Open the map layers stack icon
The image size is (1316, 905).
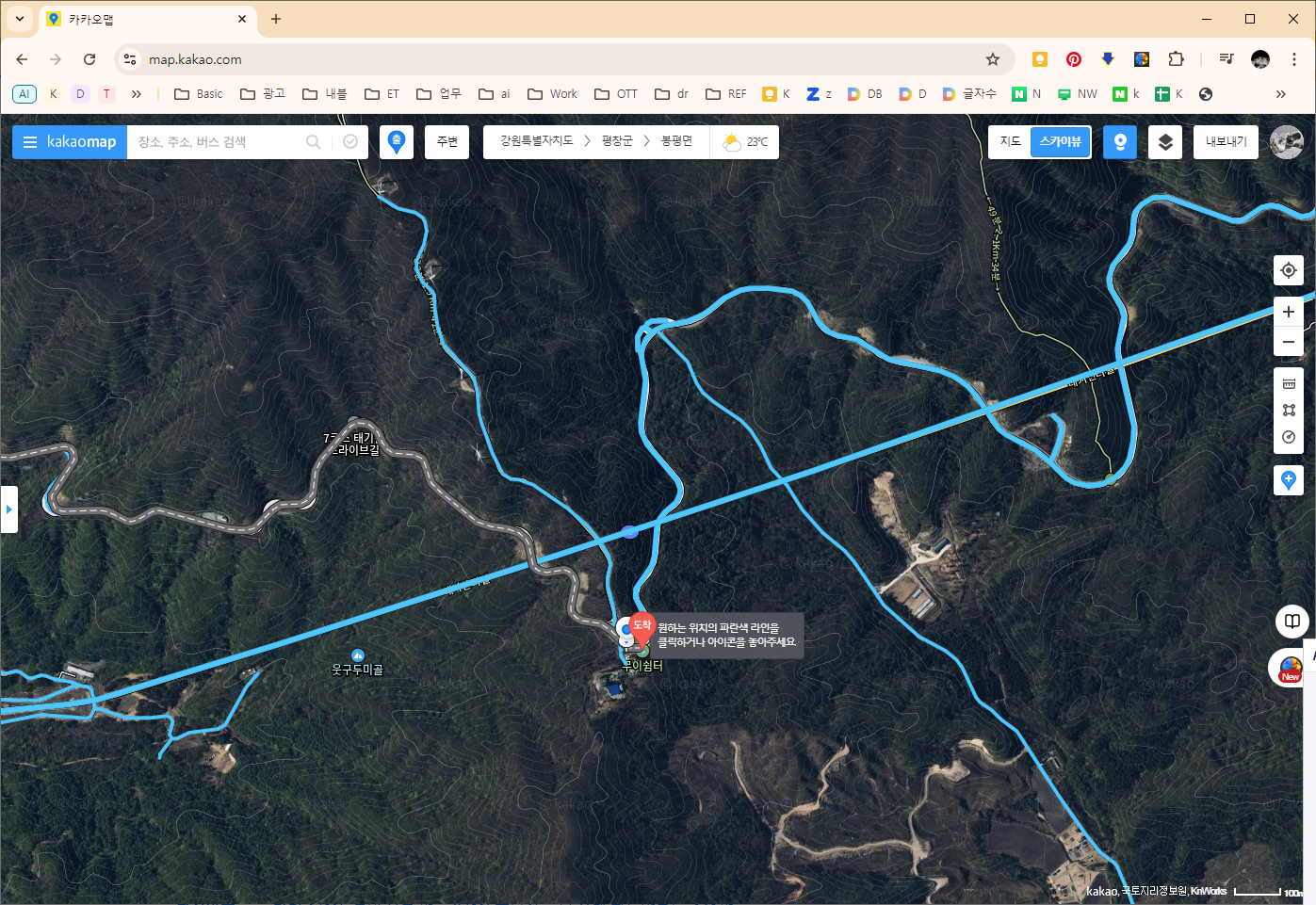1165,142
